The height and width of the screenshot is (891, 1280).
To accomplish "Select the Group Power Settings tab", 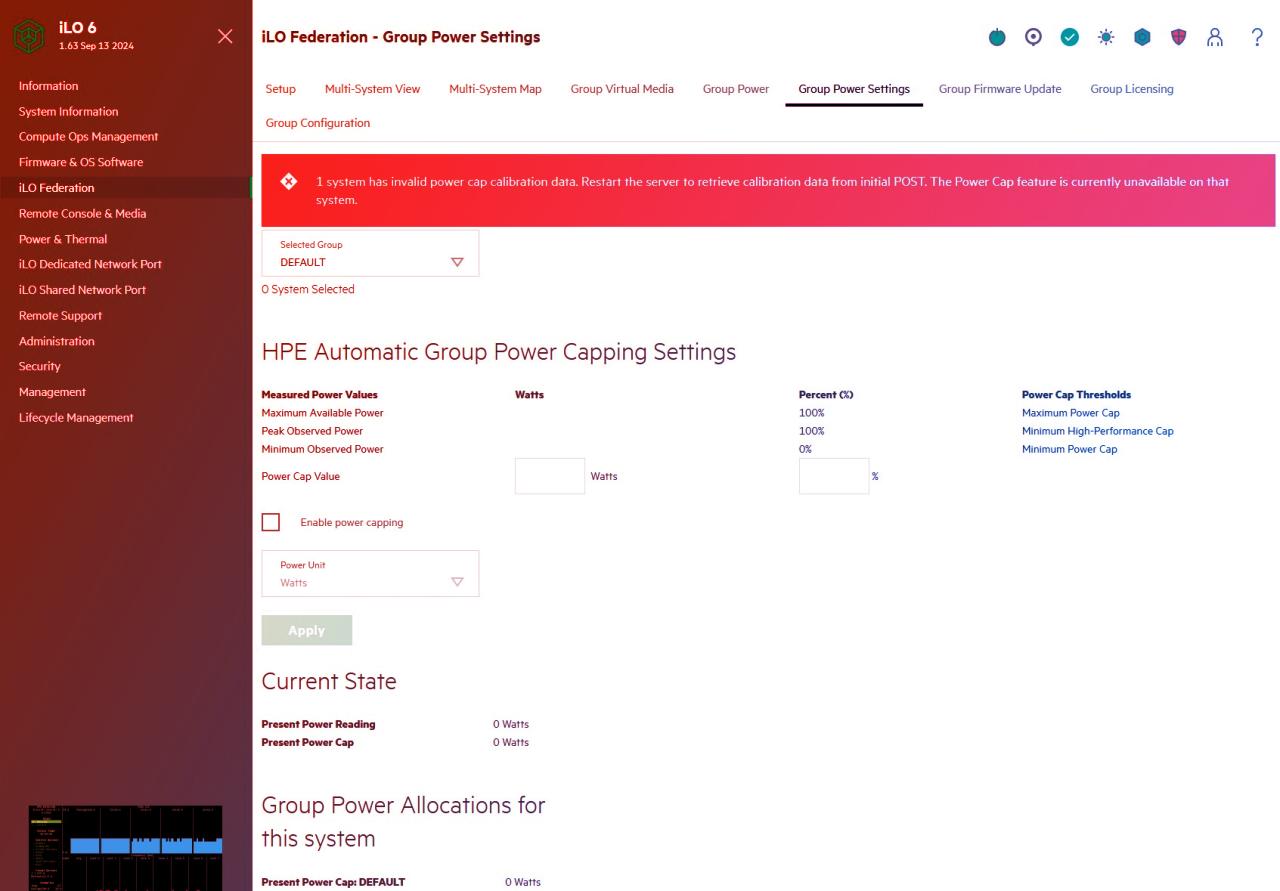I will point(854,89).
